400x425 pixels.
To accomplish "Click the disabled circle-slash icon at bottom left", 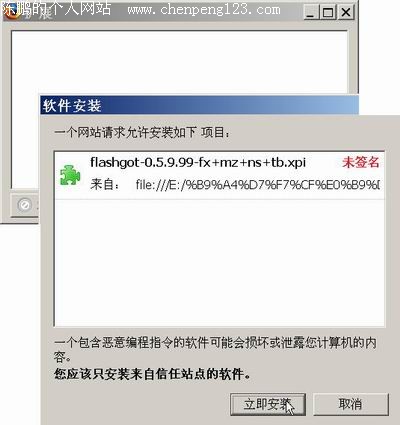I will [x=25, y=205].
